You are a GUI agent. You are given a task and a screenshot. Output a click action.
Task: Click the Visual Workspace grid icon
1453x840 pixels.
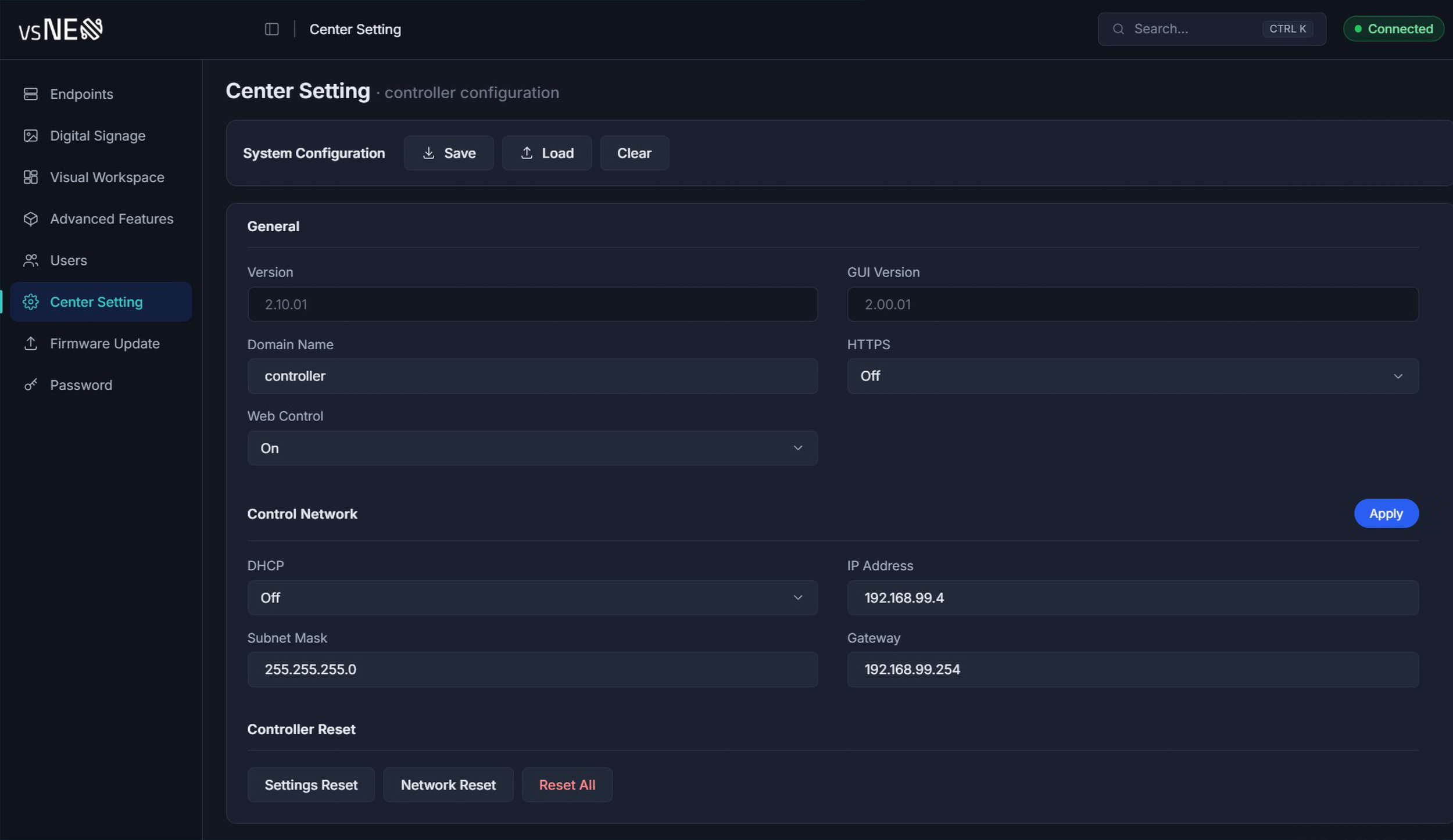pyautogui.click(x=30, y=177)
